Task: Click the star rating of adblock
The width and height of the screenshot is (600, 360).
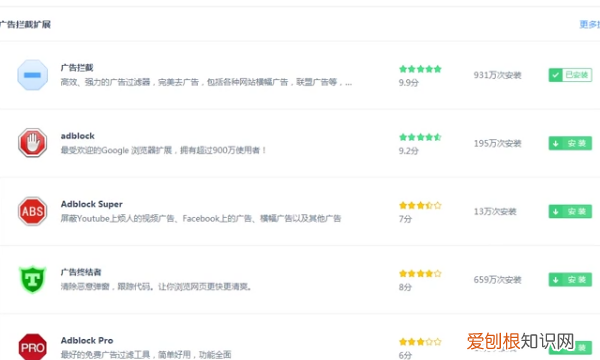Action: click(420, 137)
